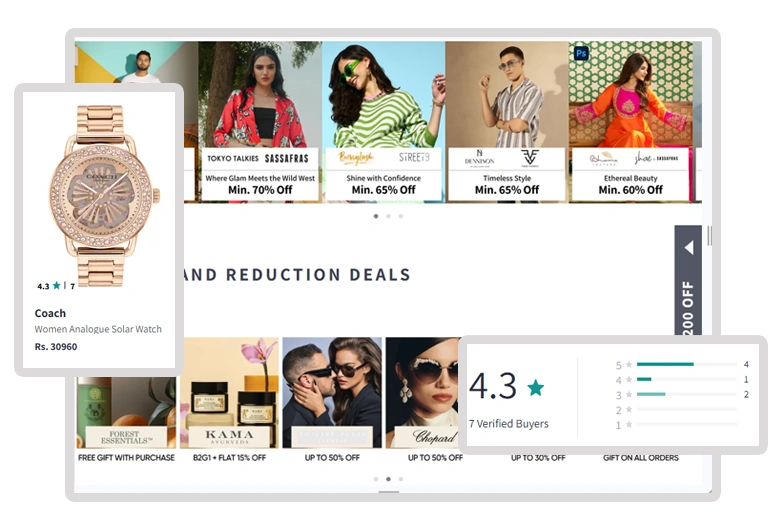Open Forest Essentials free gift offer
Viewport: 776px width, 518px height.
tap(126, 420)
